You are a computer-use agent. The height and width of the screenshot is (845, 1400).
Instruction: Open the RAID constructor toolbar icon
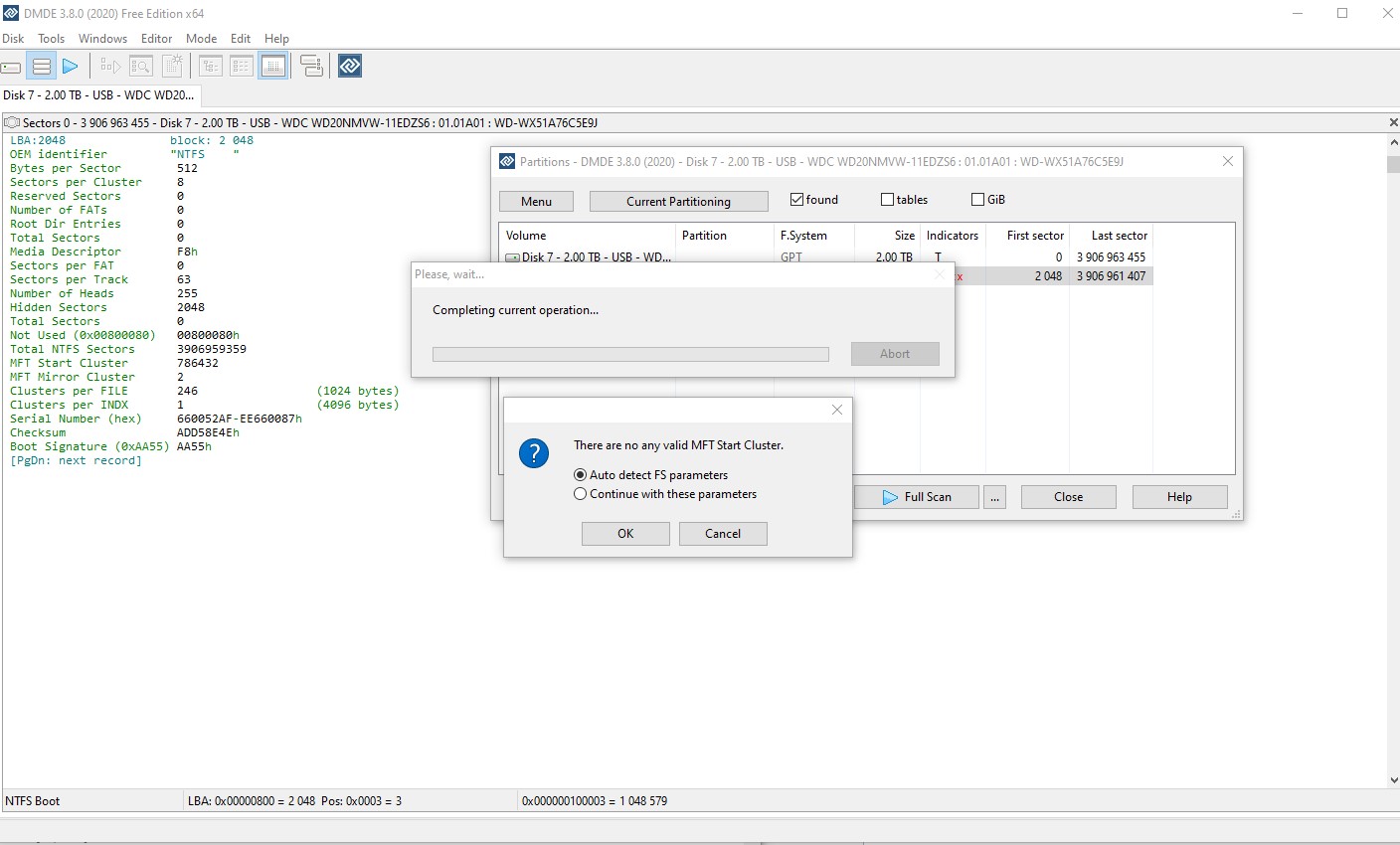click(311, 67)
